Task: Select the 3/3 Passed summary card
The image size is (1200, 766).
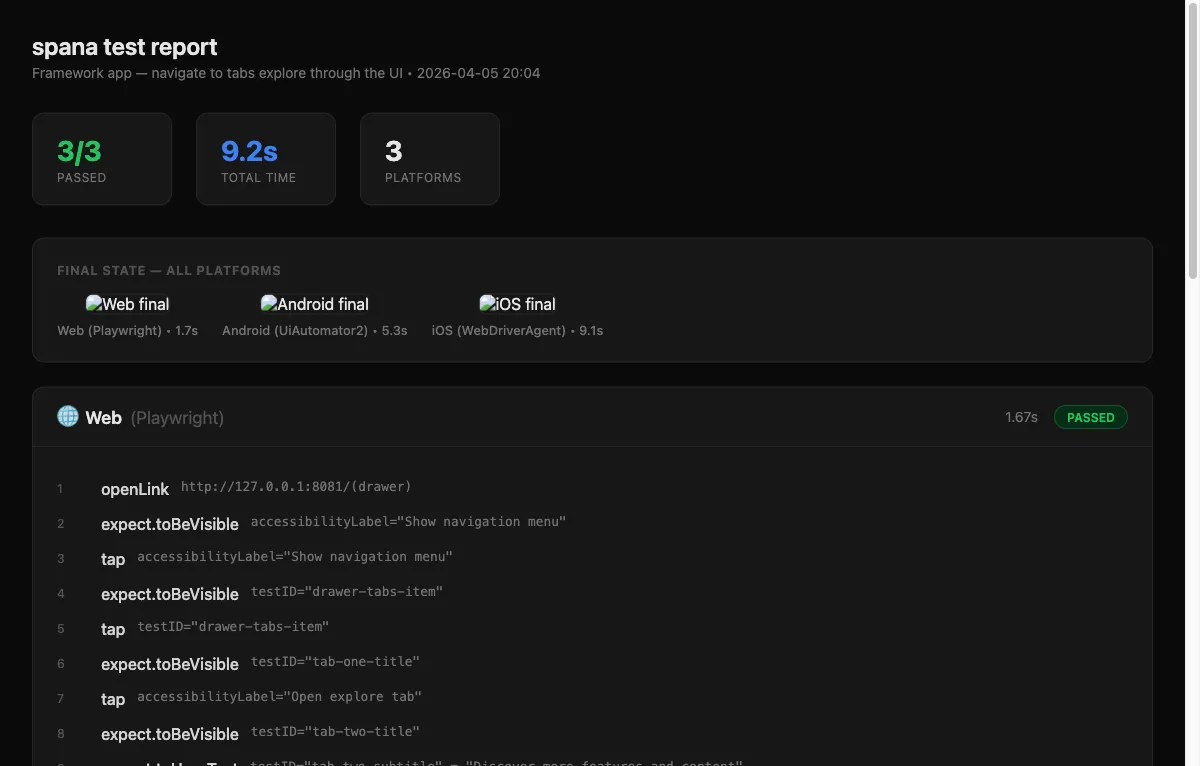Action: 102,159
